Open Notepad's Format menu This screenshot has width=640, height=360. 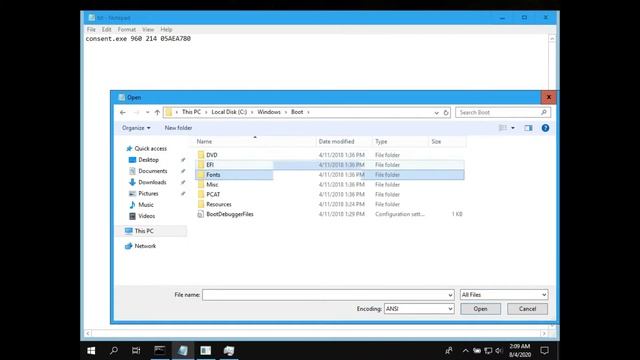tap(127, 29)
